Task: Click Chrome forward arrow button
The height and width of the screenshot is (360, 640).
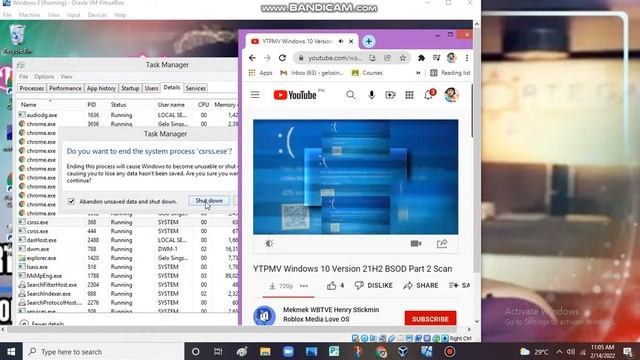Action: coord(267,58)
